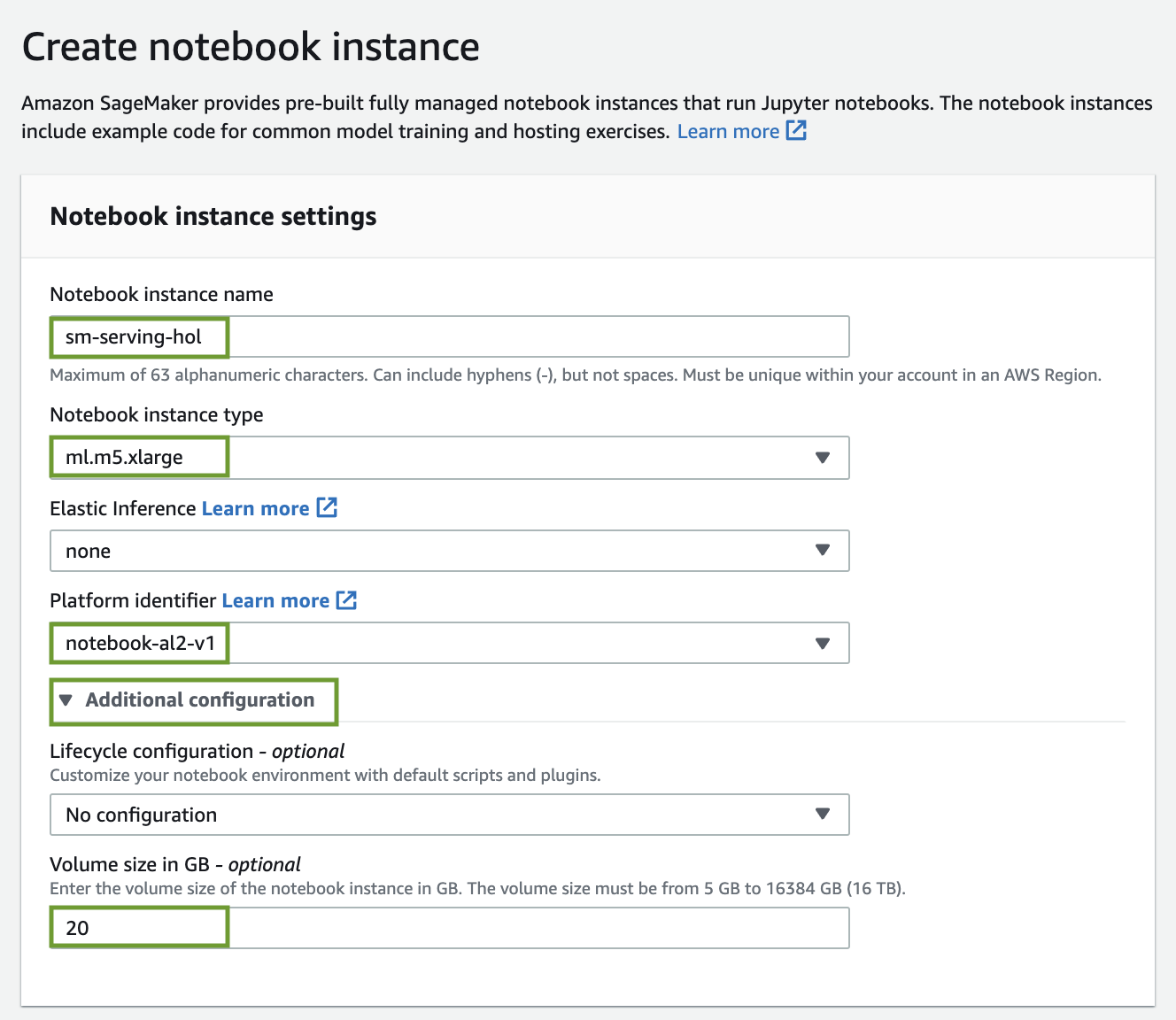Open the Lifecycle configuration dropdown
The width and height of the screenshot is (1176, 1020).
point(450,815)
